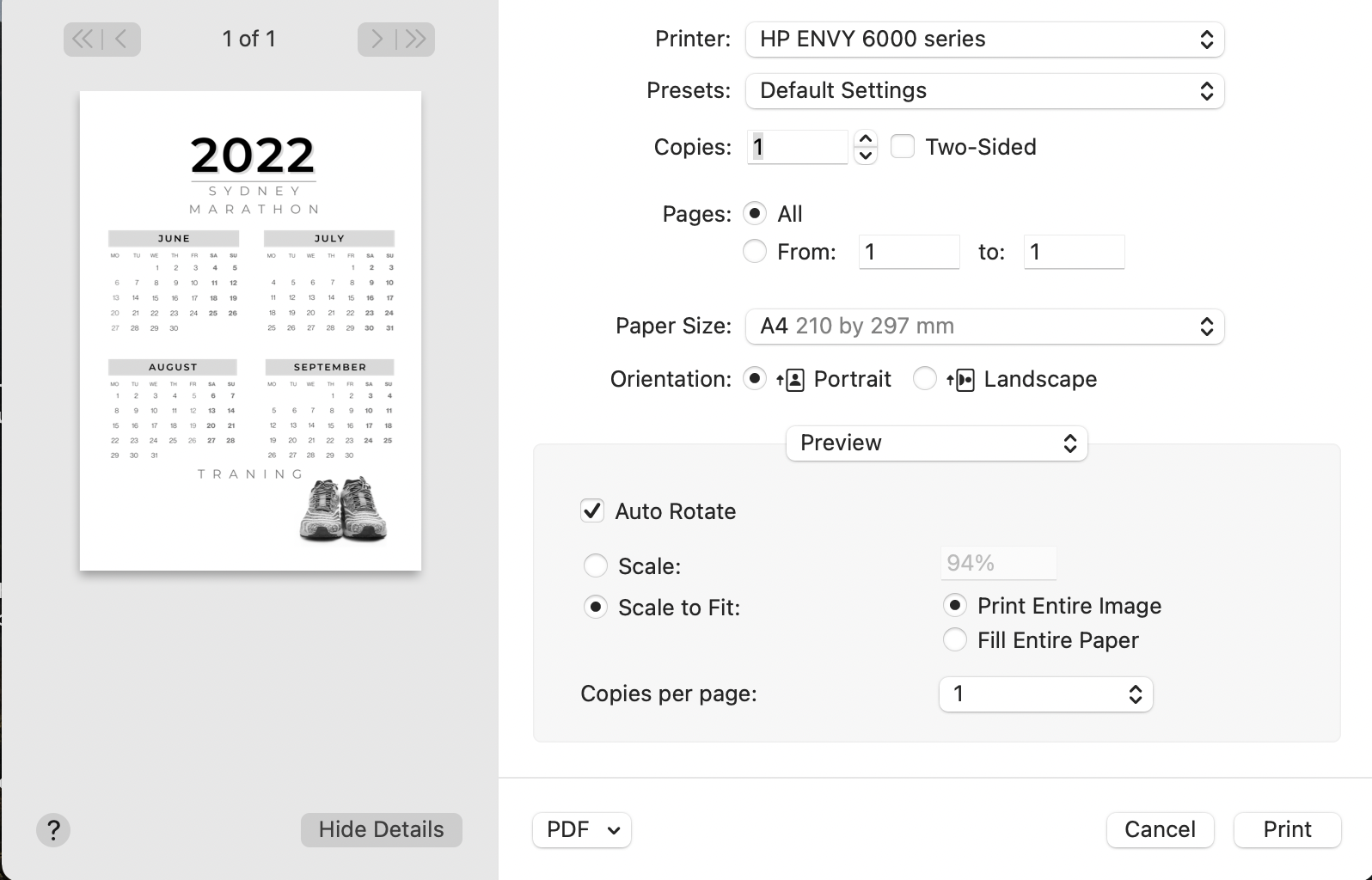Open the Preview options section menu

pos(936,443)
